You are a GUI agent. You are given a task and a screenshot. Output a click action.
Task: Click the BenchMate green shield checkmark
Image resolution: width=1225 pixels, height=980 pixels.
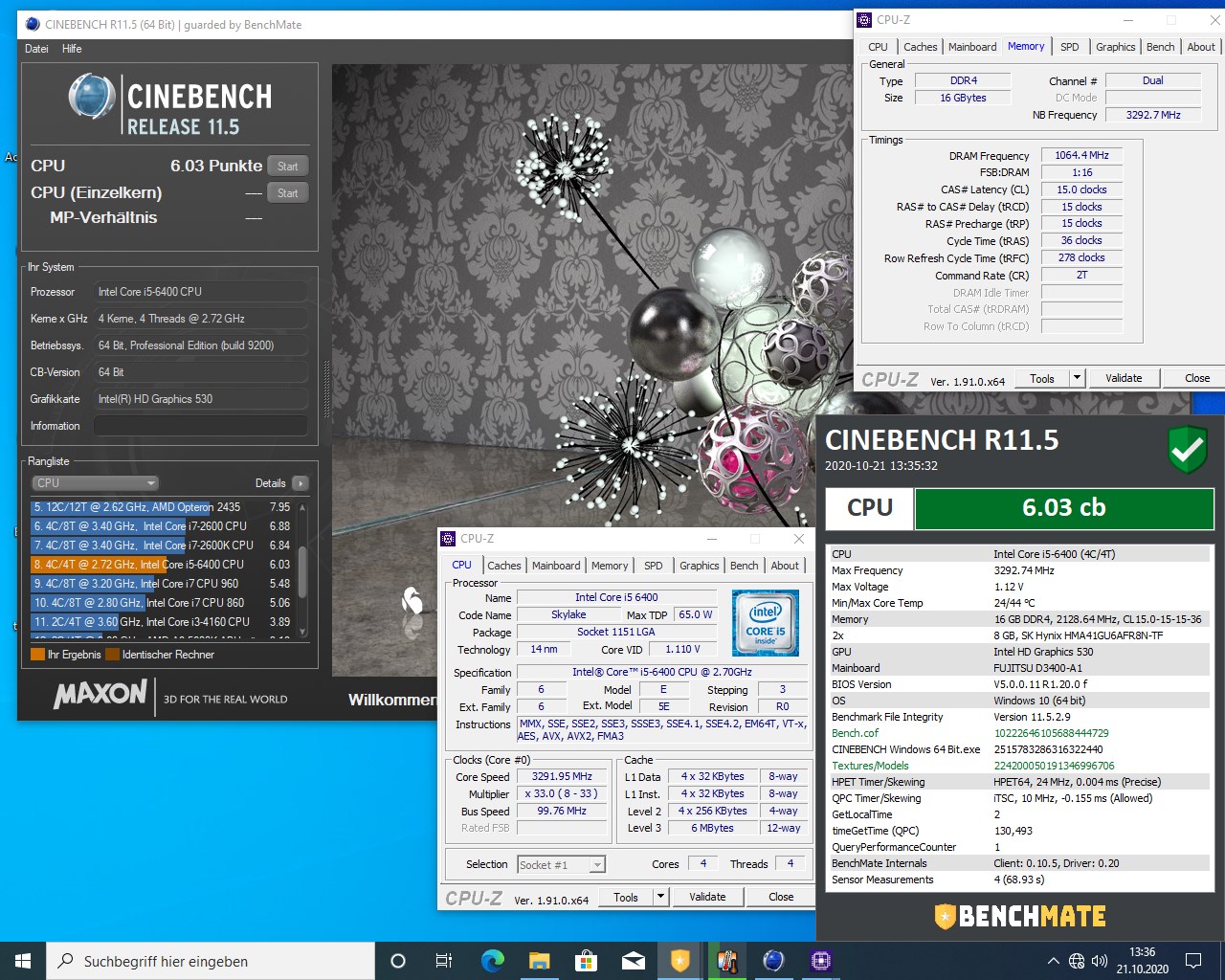click(1188, 450)
